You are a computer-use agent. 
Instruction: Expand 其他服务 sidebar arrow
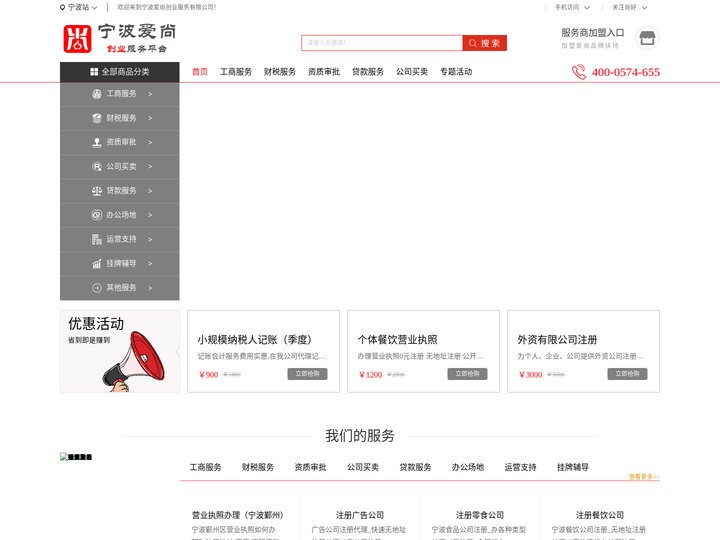coord(150,288)
